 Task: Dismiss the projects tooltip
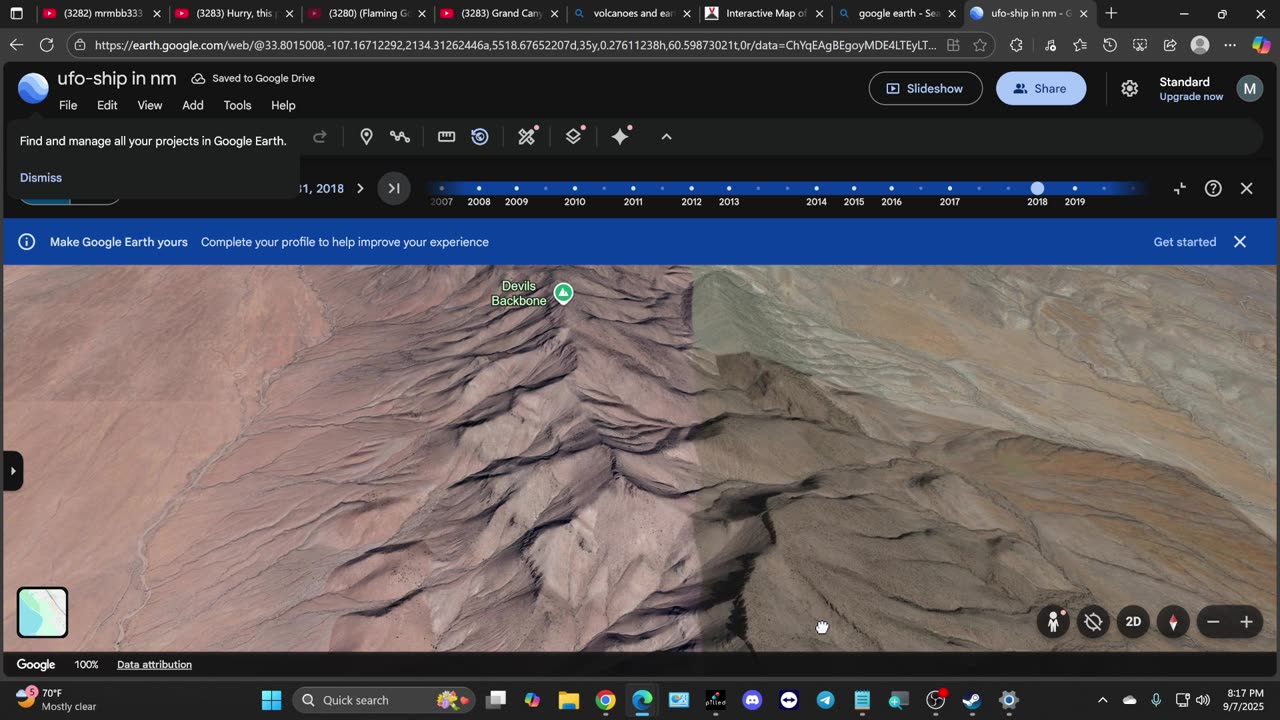click(x=41, y=177)
